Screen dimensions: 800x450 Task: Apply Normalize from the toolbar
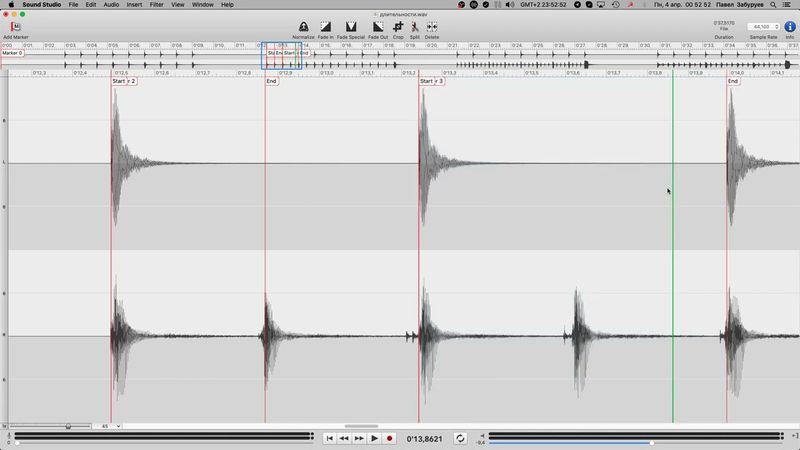[303, 27]
